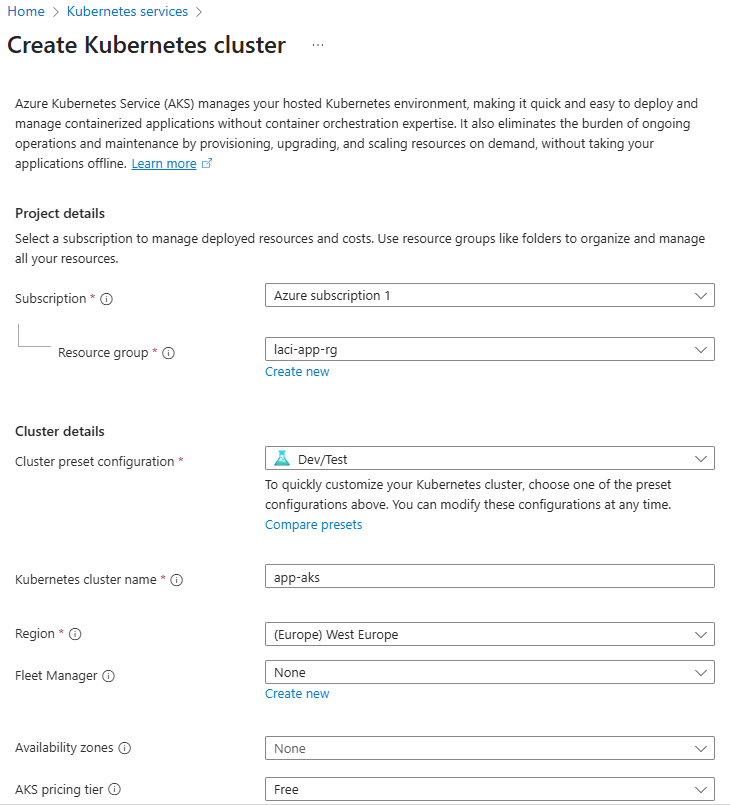
Task: Open the ellipsis menu beside page title
Action: coord(318,46)
